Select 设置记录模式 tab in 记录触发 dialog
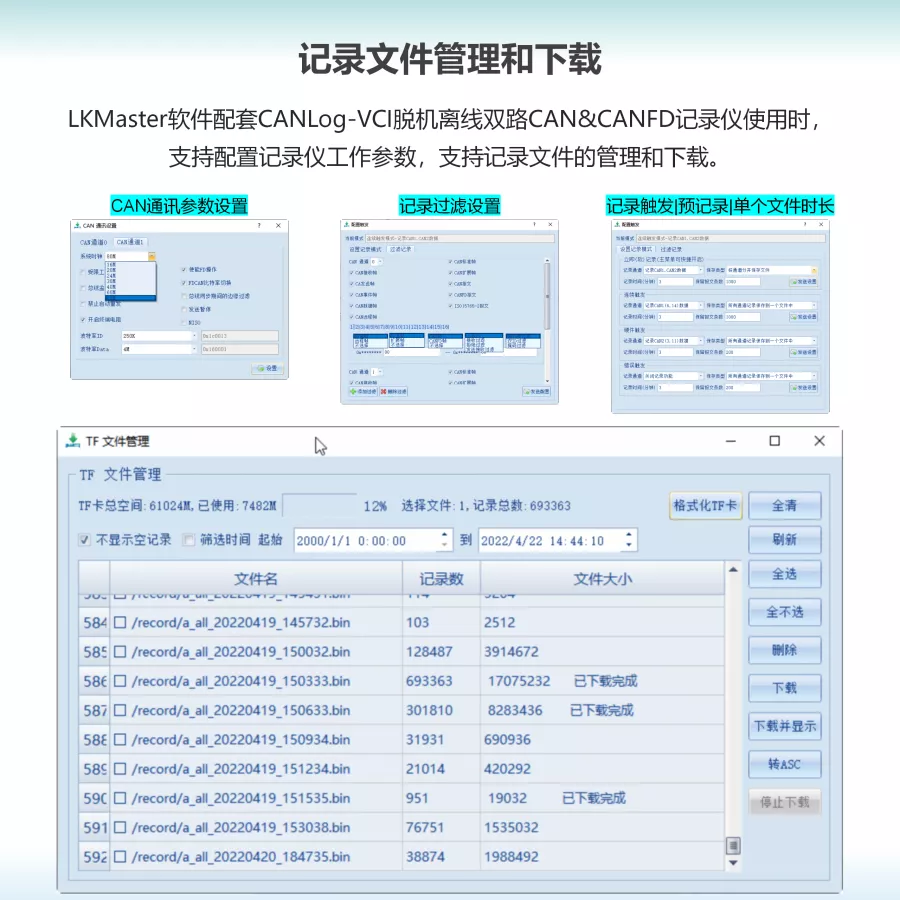900x900 pixels. point(636,250)
